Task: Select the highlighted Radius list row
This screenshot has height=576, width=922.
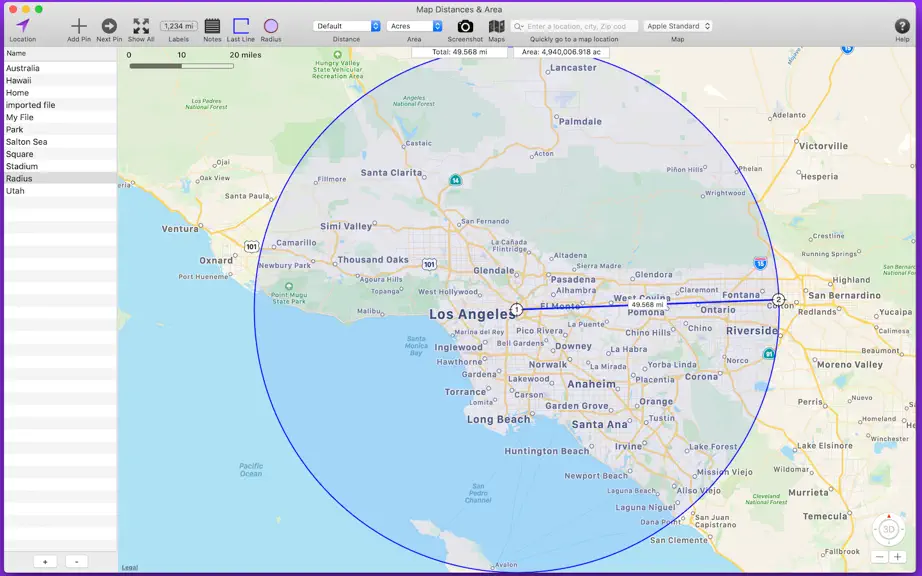Action: coord(61,179)
